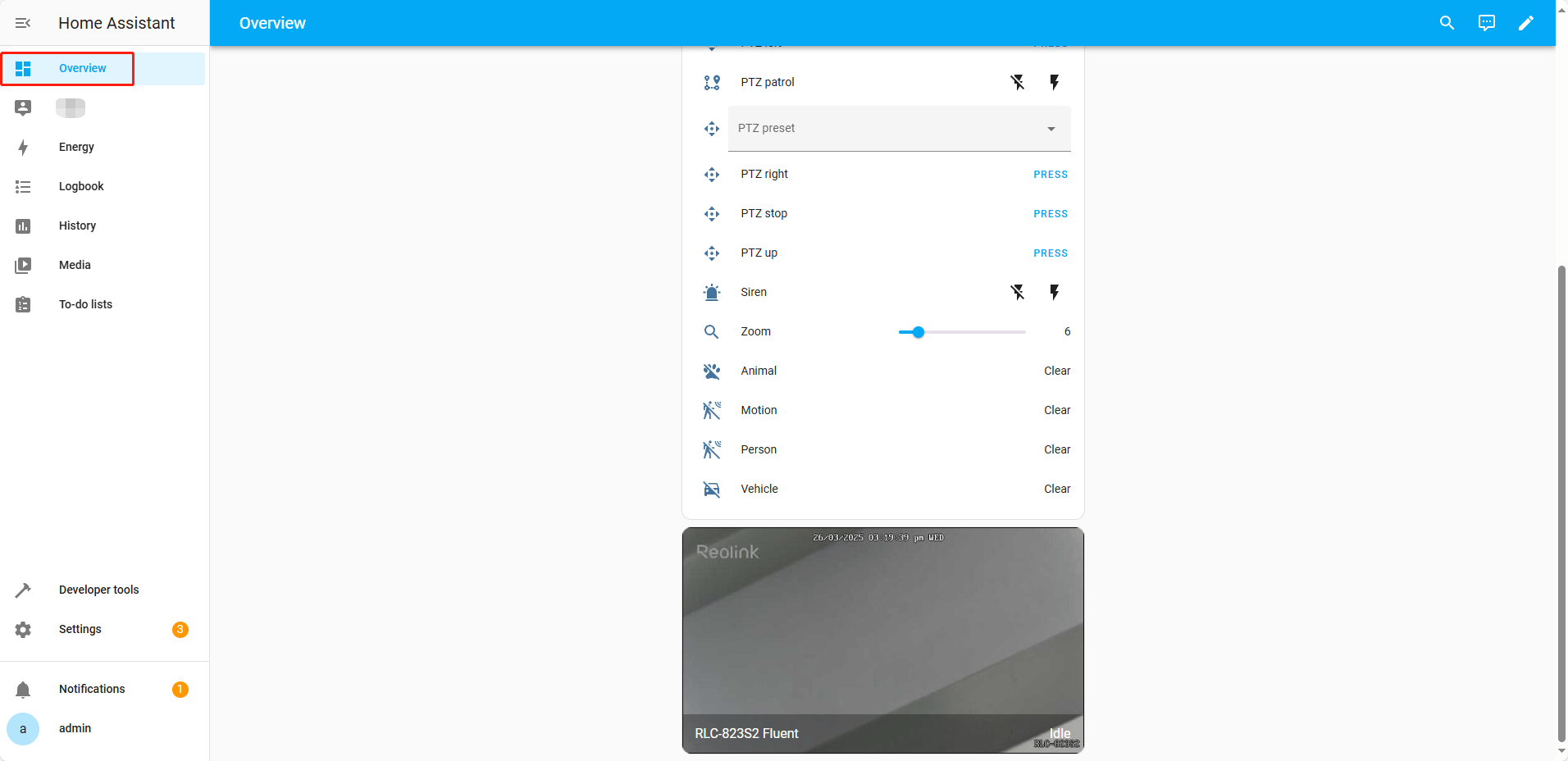The width and height of the screenshot is (1568, 761).
Task: Click PRESS for PTZ up
Action: click(1051, 253)
